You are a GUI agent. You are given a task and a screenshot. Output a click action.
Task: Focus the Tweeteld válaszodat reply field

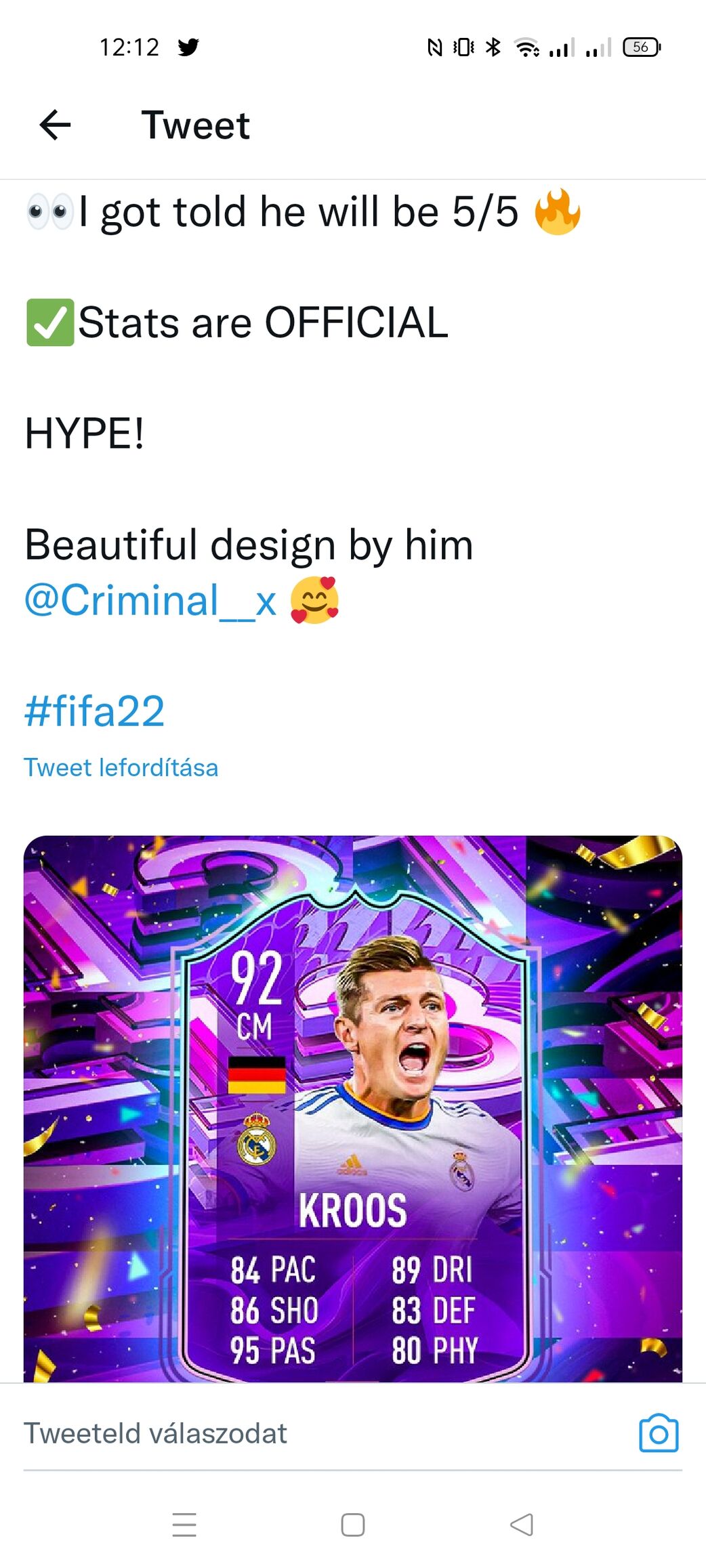point(325,1433)
